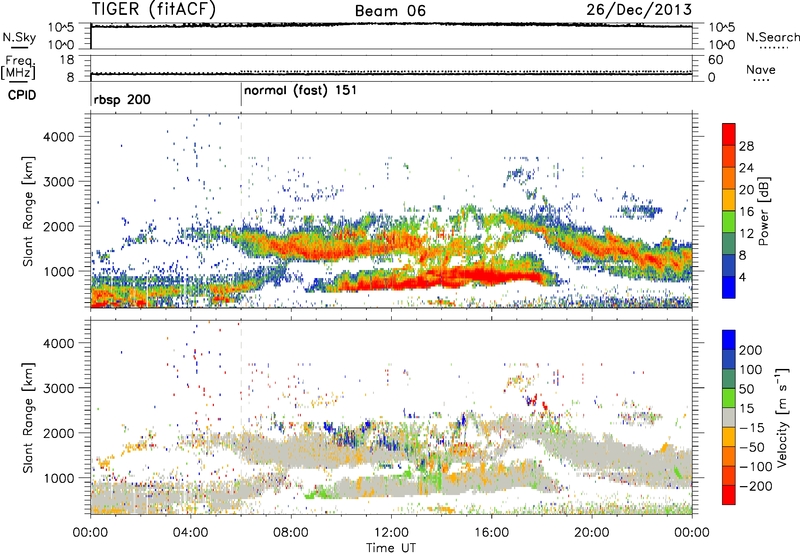Image resolution: width=800 pixels, height=554 pixels.
Task: Click the 18 tick on frequency axis
Action: coord(67,60)
